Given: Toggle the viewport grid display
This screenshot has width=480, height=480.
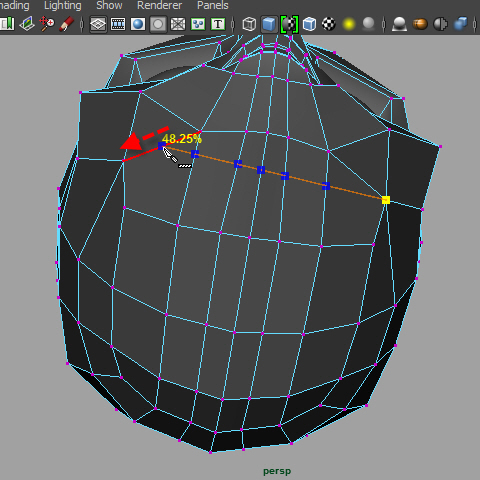Looking at the screenshot, I should 98,24.
